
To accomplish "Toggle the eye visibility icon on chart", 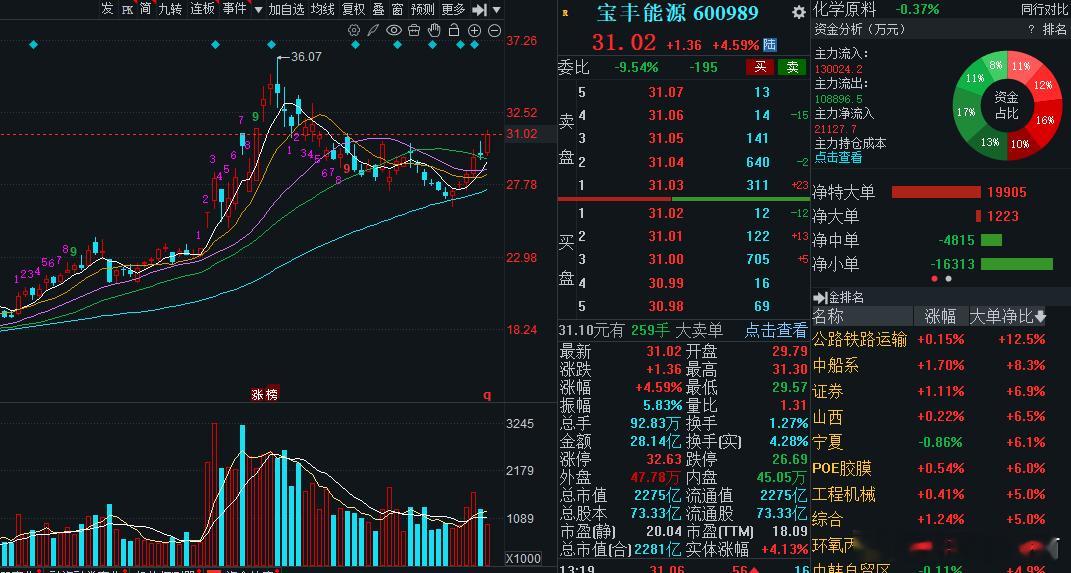I will point(393,30).
